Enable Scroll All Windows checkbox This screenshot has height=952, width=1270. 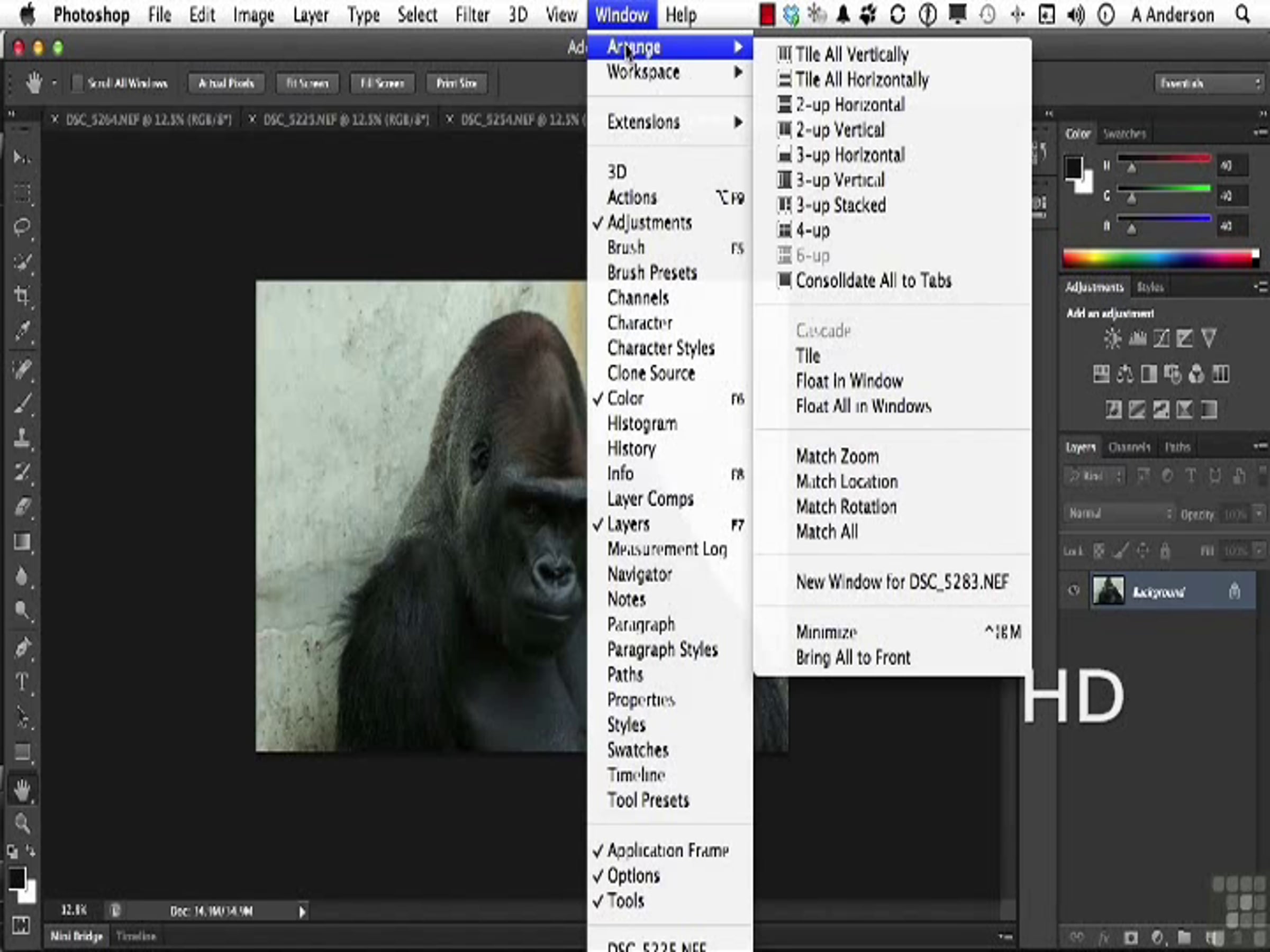[77, 83]
